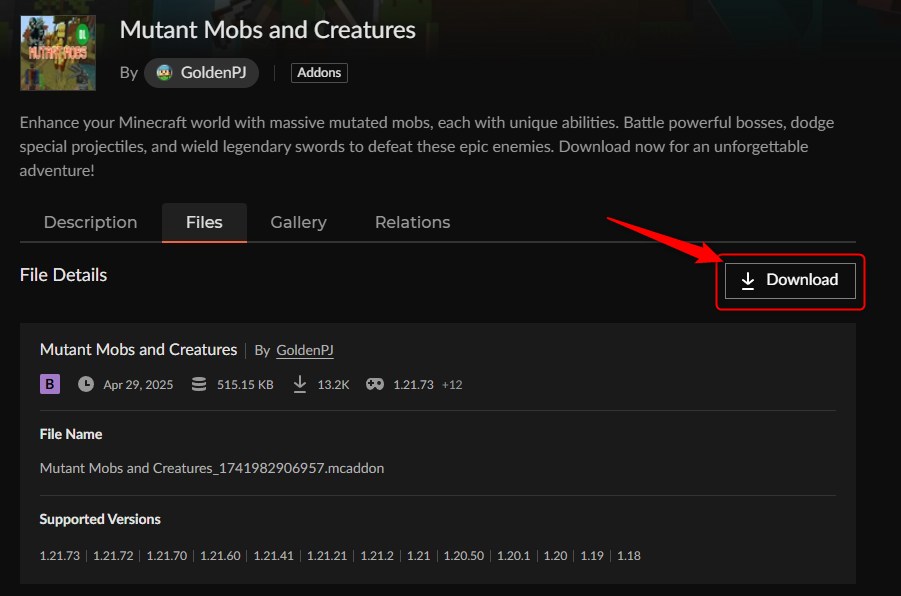
Task: Expand the +12 additional versions indicator
Action: [x=452, y=384]
